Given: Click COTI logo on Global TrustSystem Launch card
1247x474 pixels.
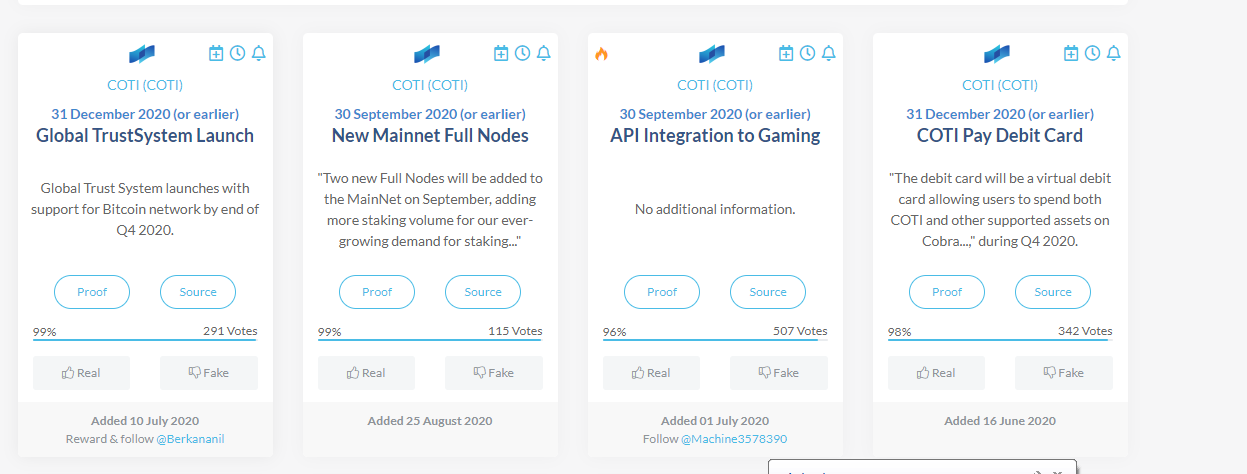Looking at the screenshot, I should pyautogui.click(x=143, y=54).
